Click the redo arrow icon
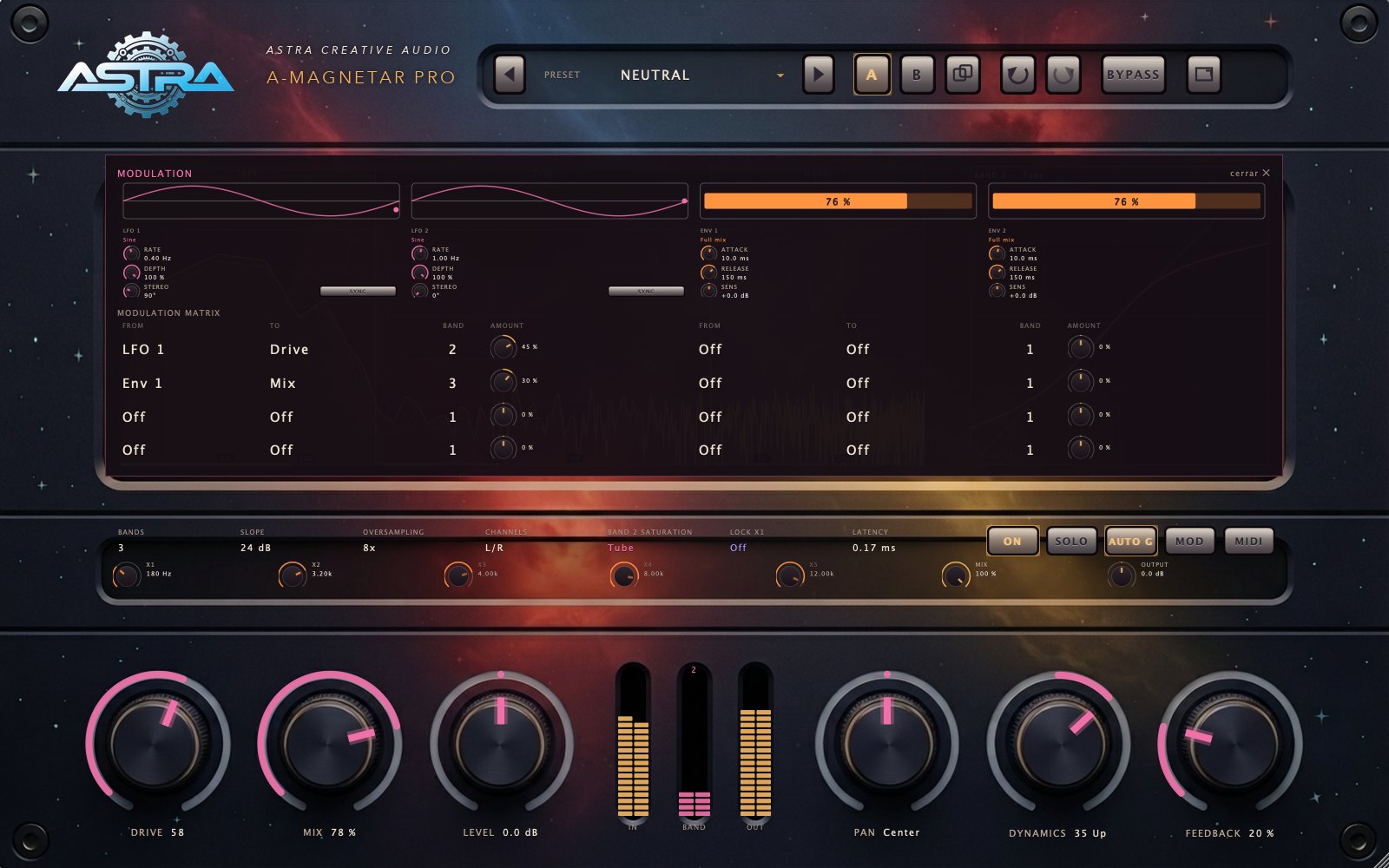This screenshot has width=1389, height=868. tap(1063, 75)
